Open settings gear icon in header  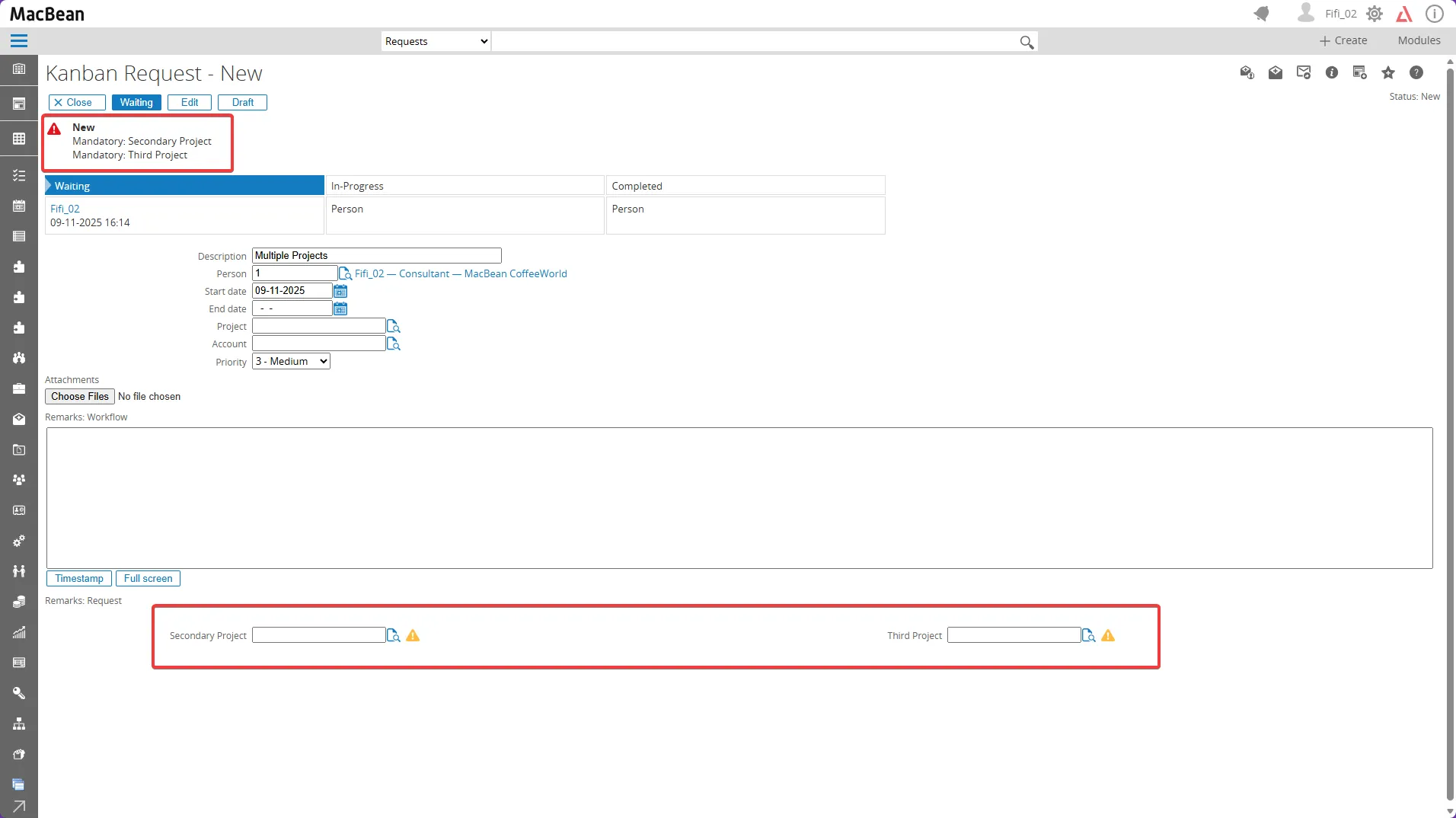tap(1375, 14)
